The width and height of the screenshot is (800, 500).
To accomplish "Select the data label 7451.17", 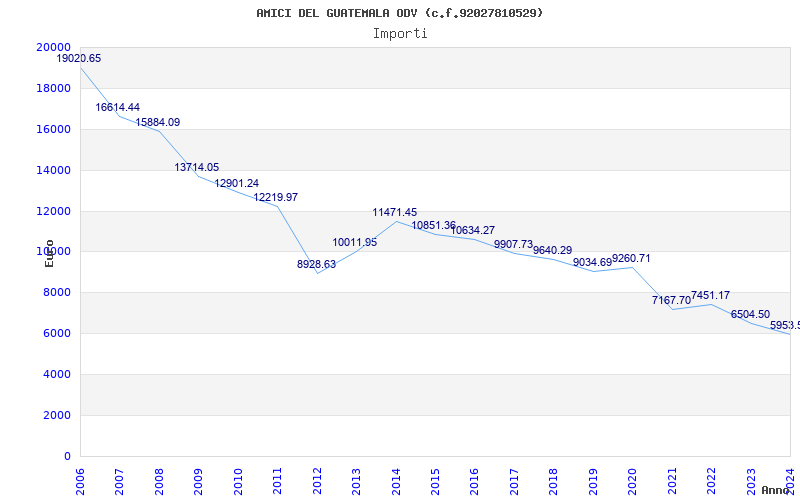I will coord(710,295).
